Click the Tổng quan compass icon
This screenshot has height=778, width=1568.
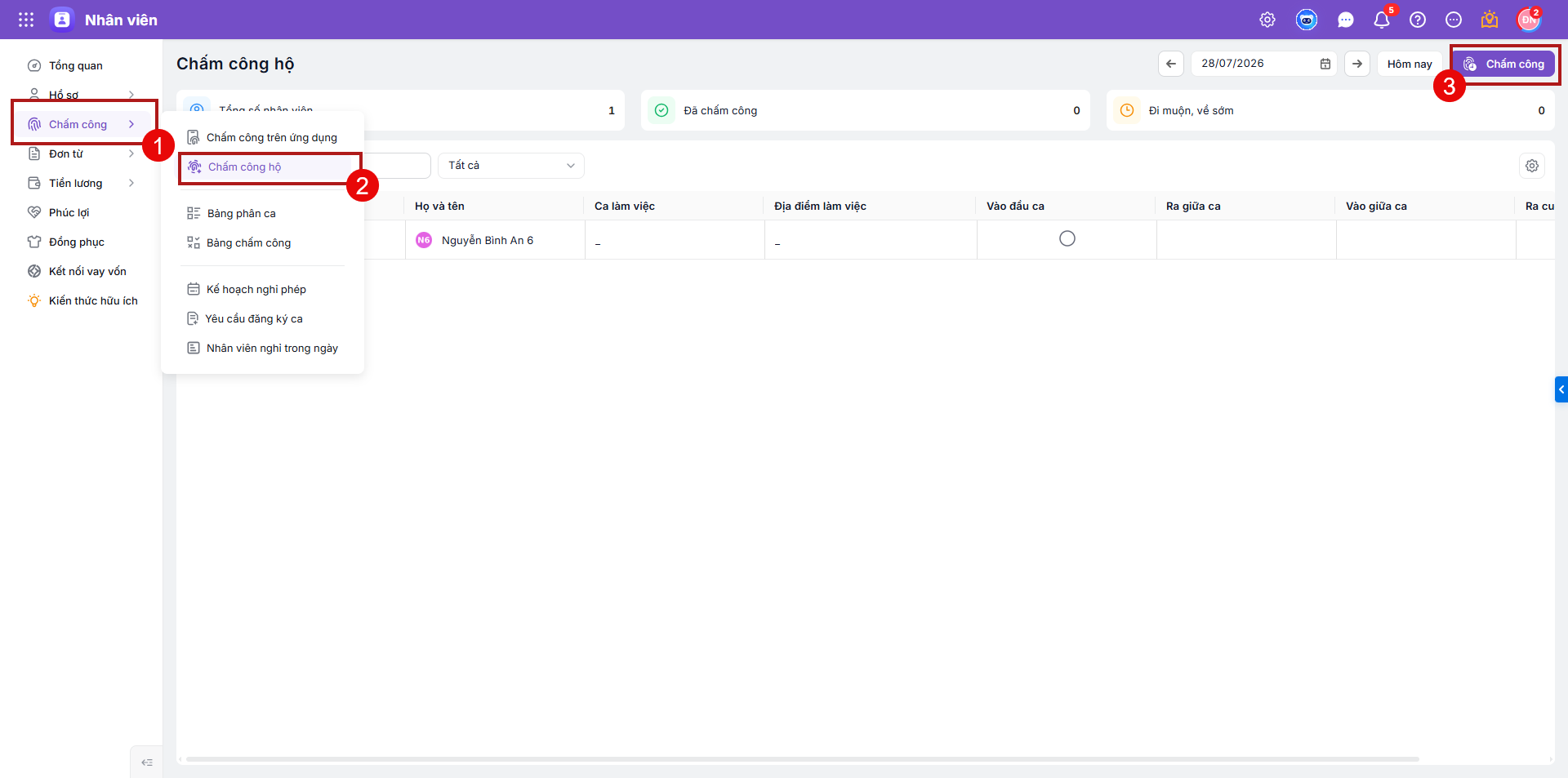34,65
